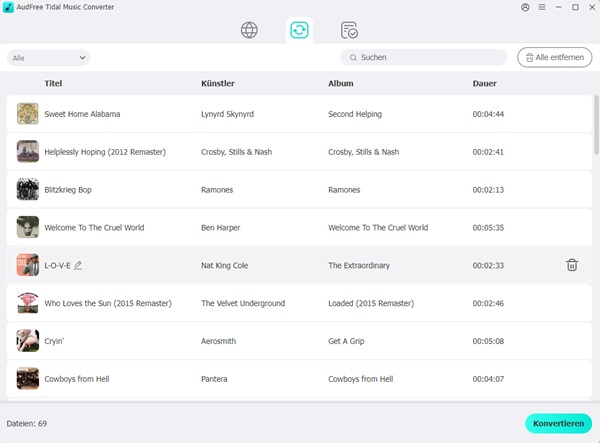Click the Titel column header
The width and height of the screenshot is (600, 443).
coord(53,83)
